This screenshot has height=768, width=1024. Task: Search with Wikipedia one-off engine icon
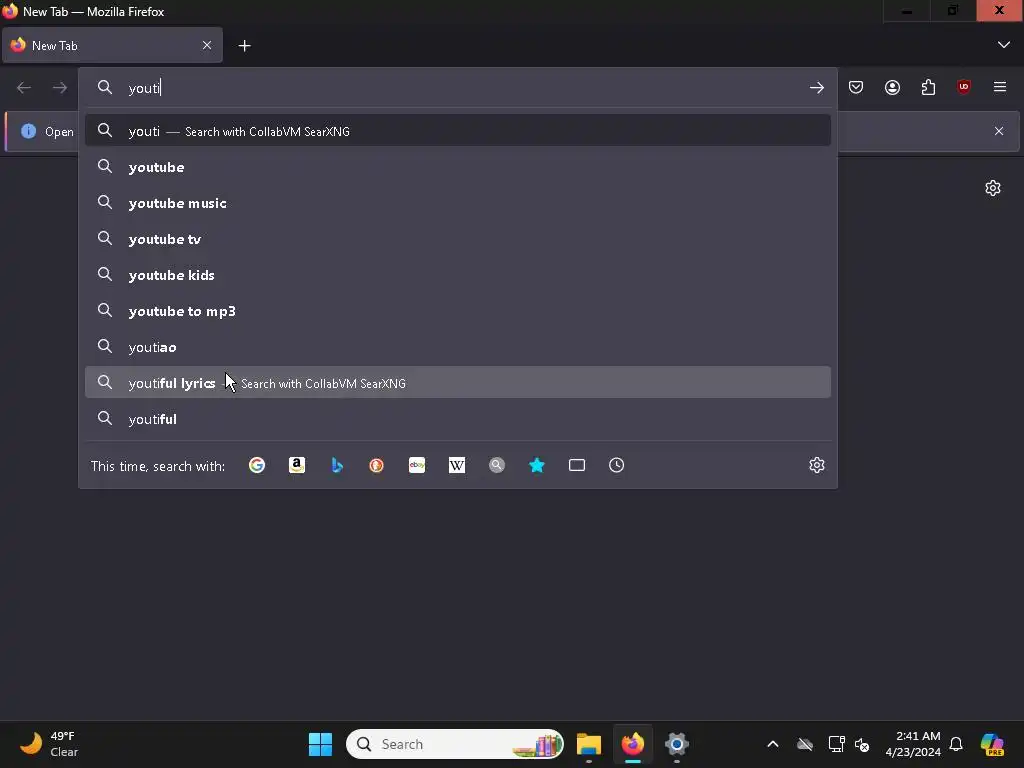point(457,465)
